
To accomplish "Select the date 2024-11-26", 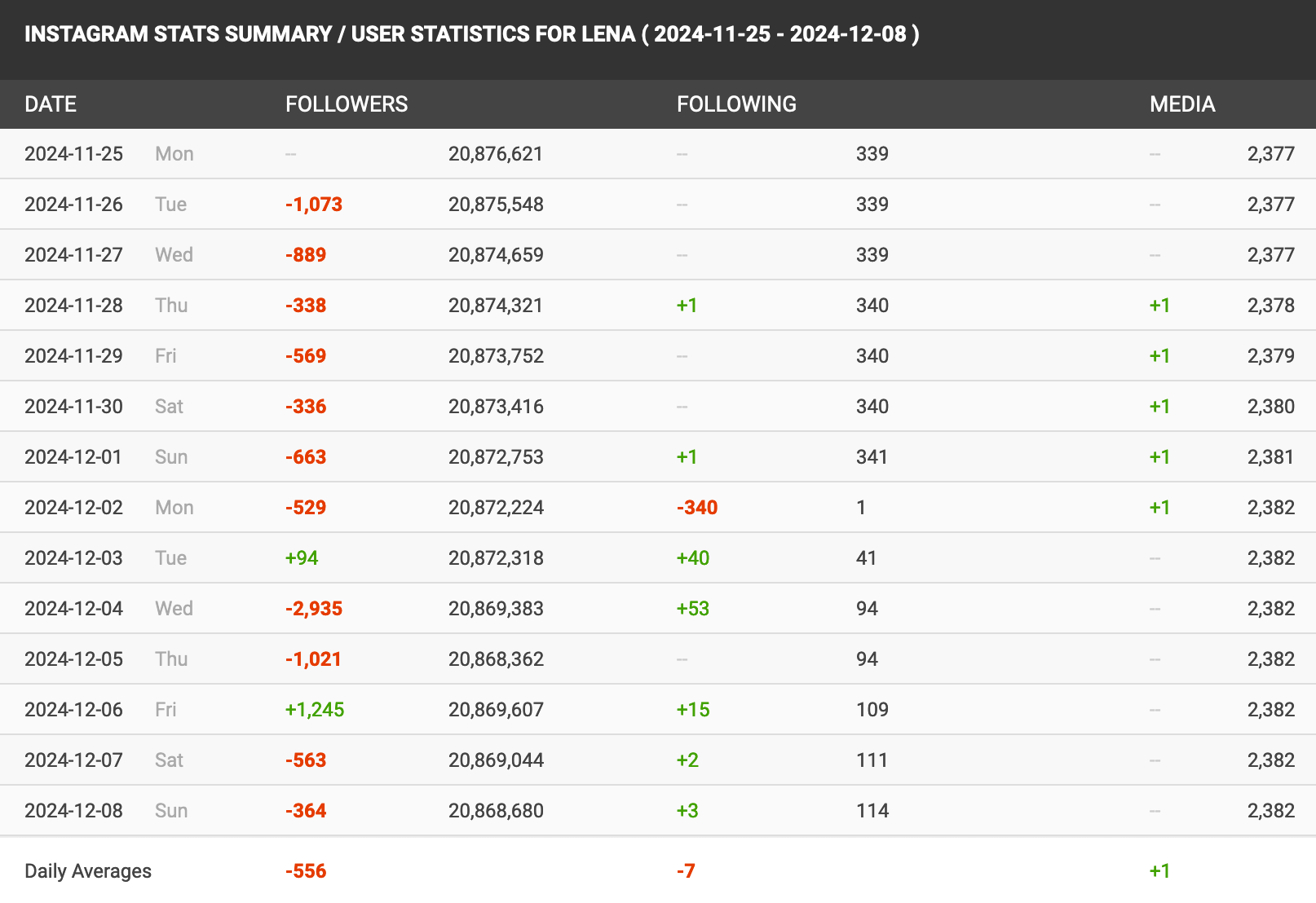I will (x=73, y=205).
